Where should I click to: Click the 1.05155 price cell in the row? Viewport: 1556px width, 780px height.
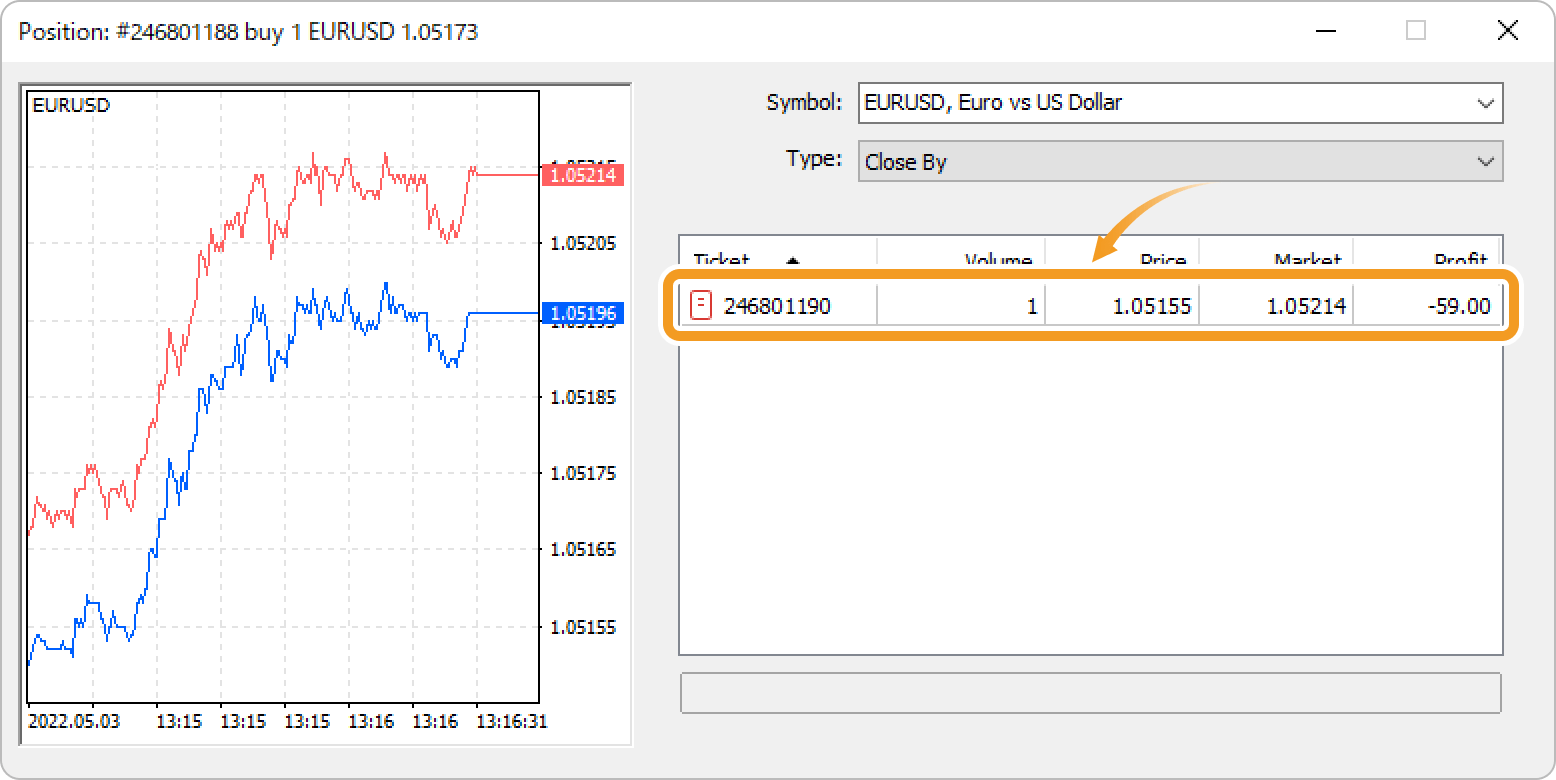coord(1152,306)
